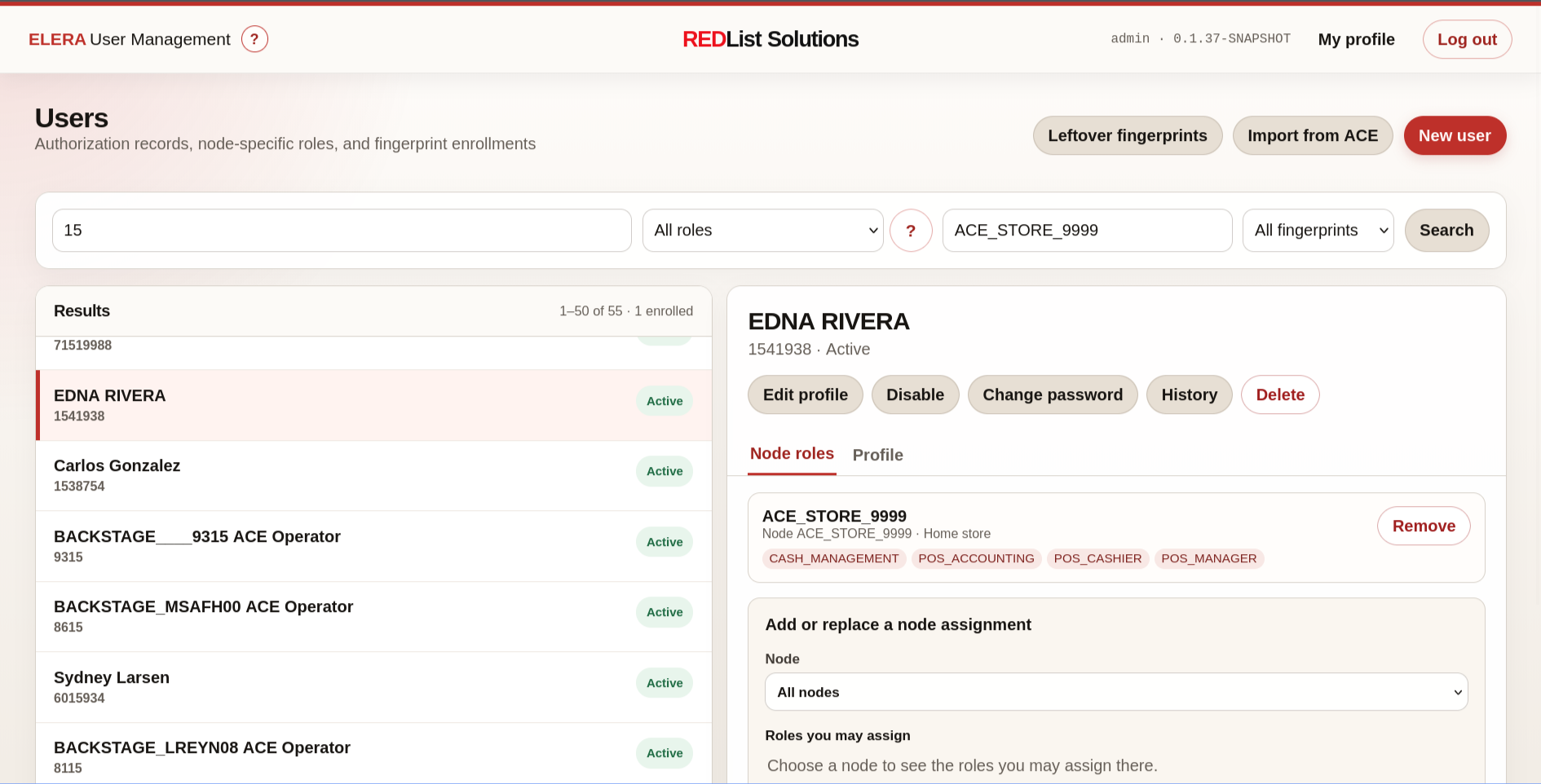Click the question mark next to roles filter
This screenshot has width=1541, height=784.
tap(911, 231)
